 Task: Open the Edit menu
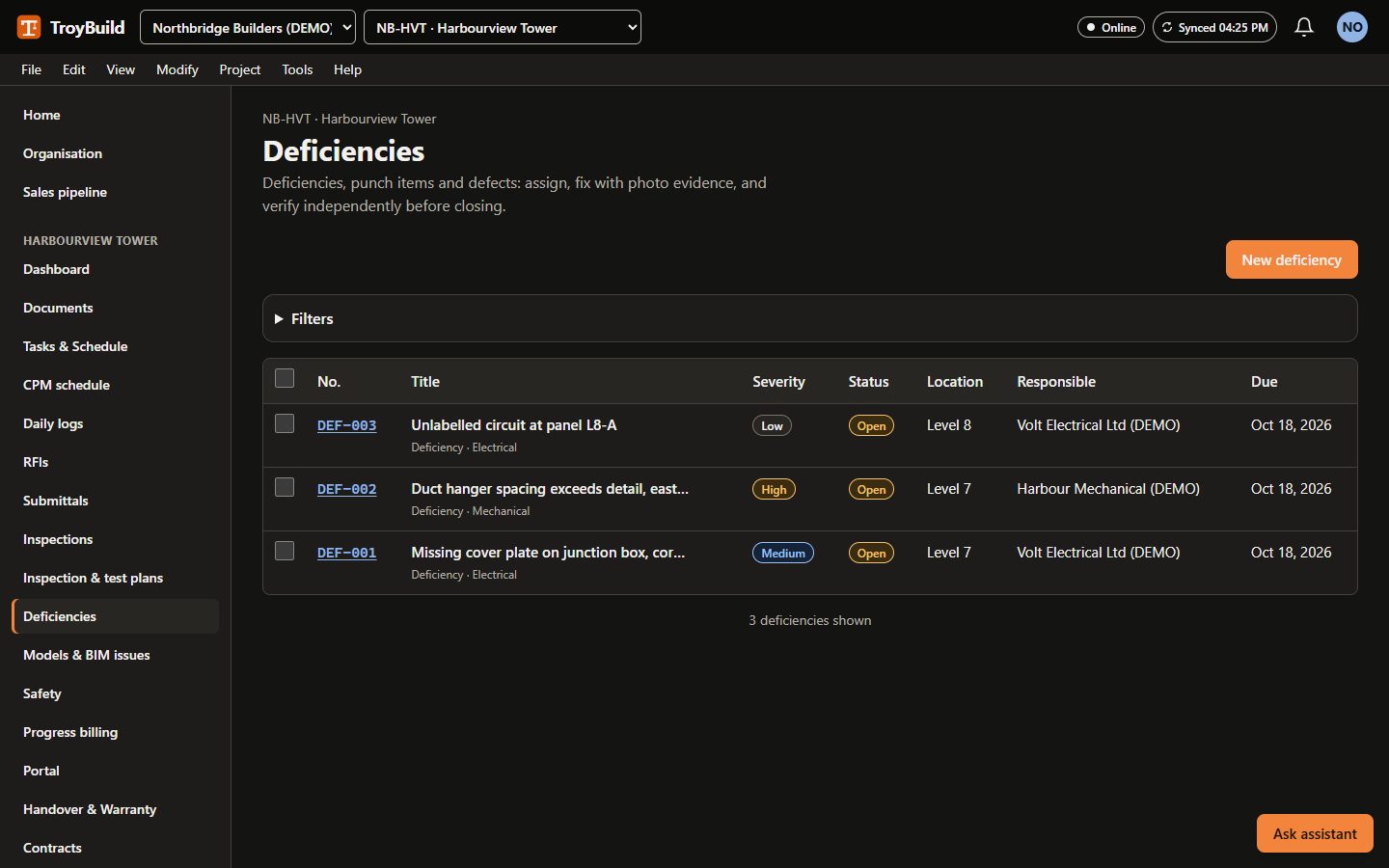point(73,69)
